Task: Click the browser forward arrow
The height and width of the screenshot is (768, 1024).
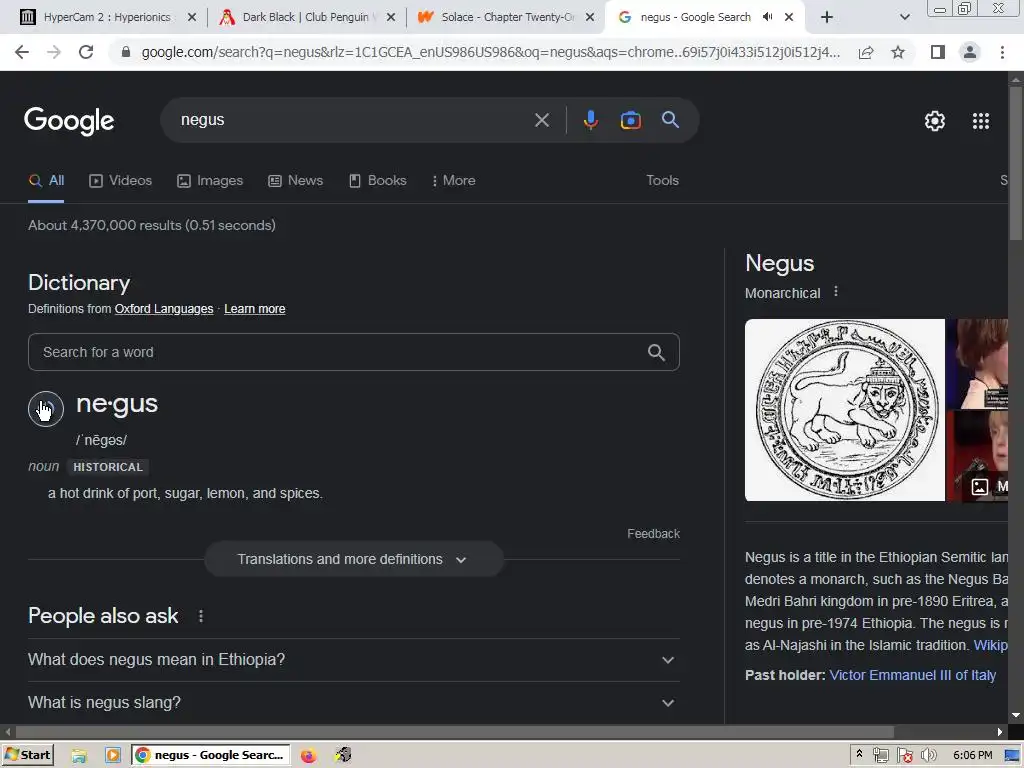Action: click(x=54, y=52)
